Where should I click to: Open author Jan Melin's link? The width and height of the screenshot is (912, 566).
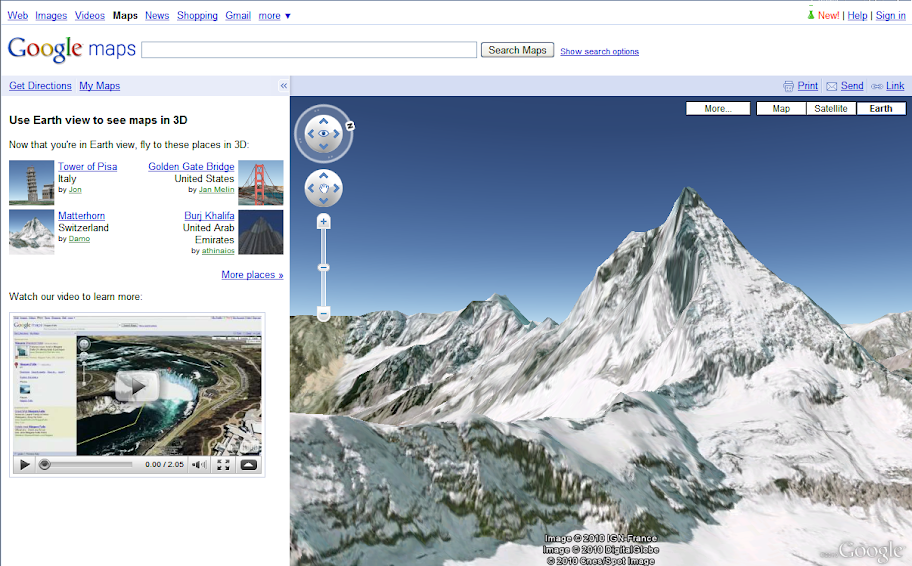click(x=216, y=190)
